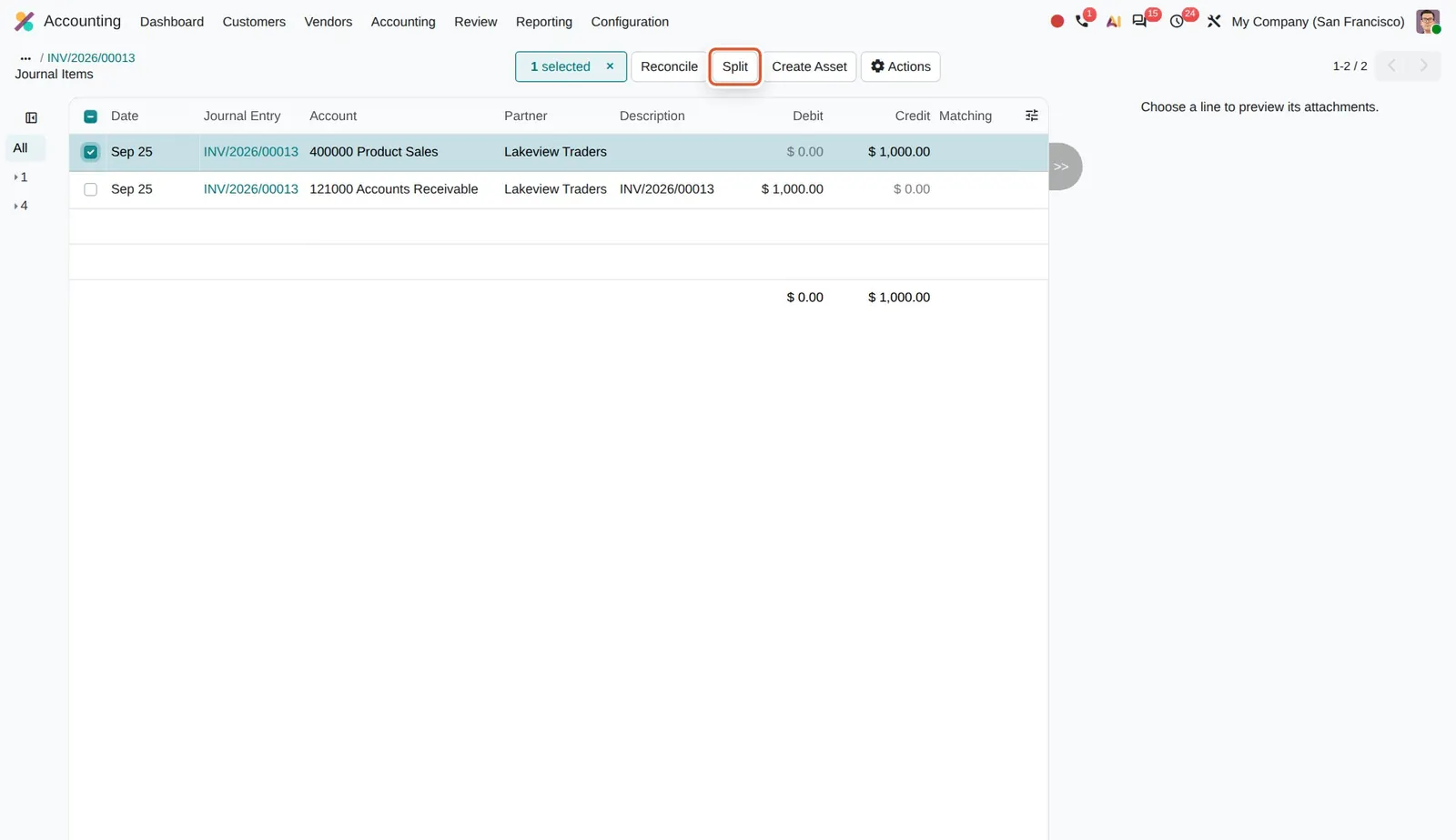
Task: Switch company via My Company (San Francisco)
Action: (x=1318, y=21)
